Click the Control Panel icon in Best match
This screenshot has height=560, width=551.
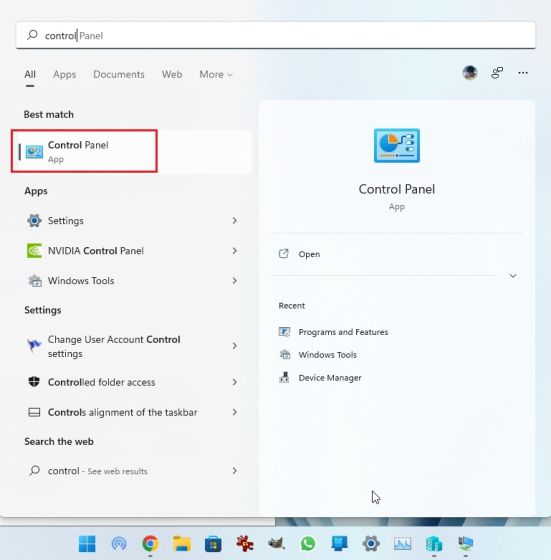point(34,152)
